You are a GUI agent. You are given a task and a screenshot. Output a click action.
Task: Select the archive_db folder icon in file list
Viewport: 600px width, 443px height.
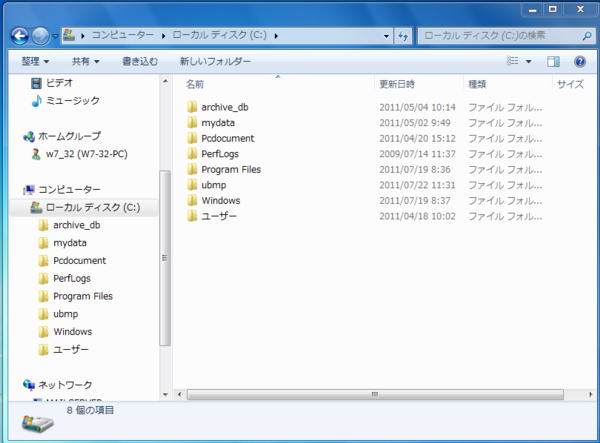tap(192, 107)
